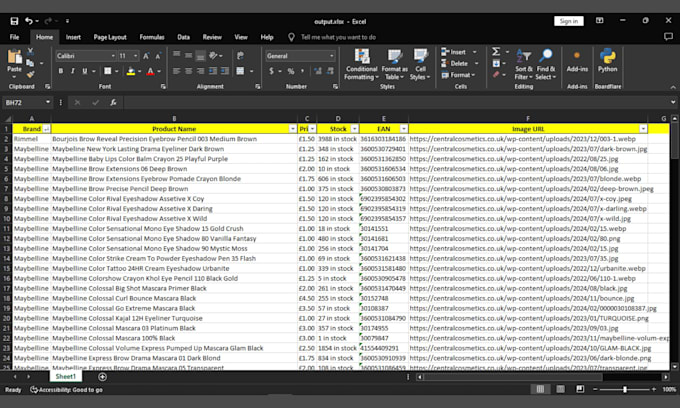Viewport: 680px width, 408px height.
Task: Open Conditional Formatting menu
Action: click(x=361, y=64)
